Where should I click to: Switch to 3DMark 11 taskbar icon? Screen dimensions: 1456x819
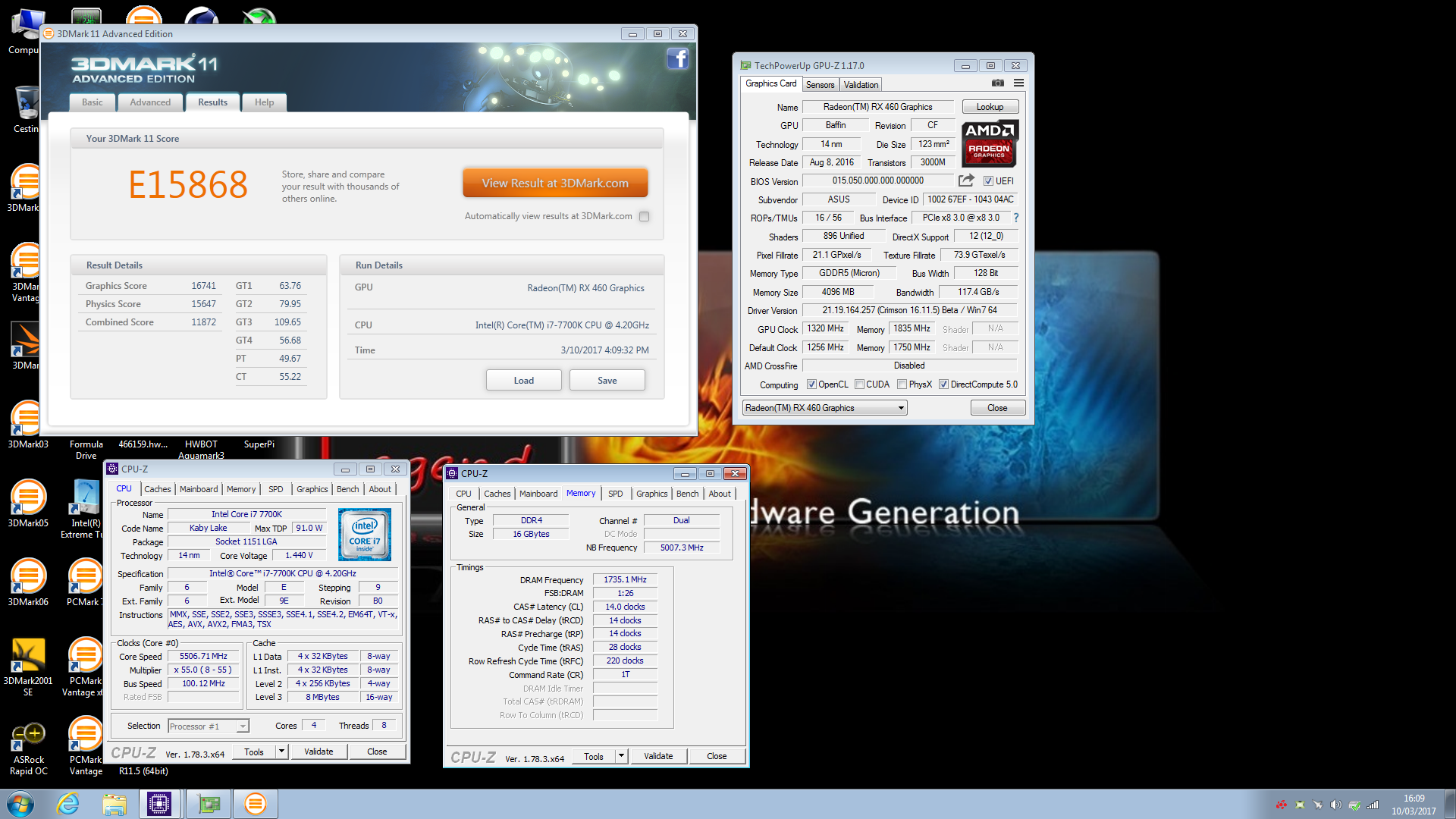256,804
